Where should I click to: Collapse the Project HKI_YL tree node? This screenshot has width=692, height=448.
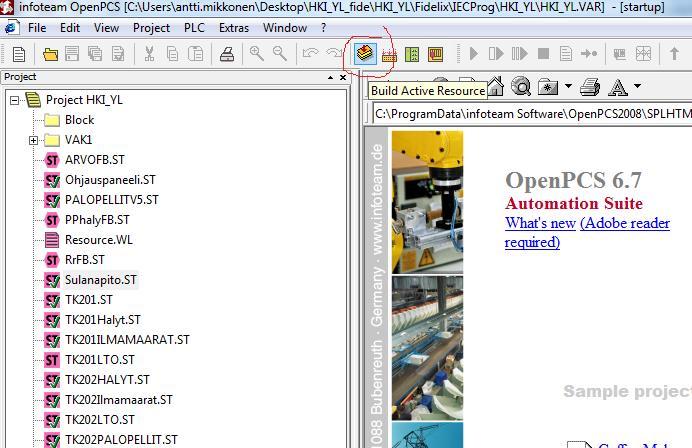click(x=15, y=100)
